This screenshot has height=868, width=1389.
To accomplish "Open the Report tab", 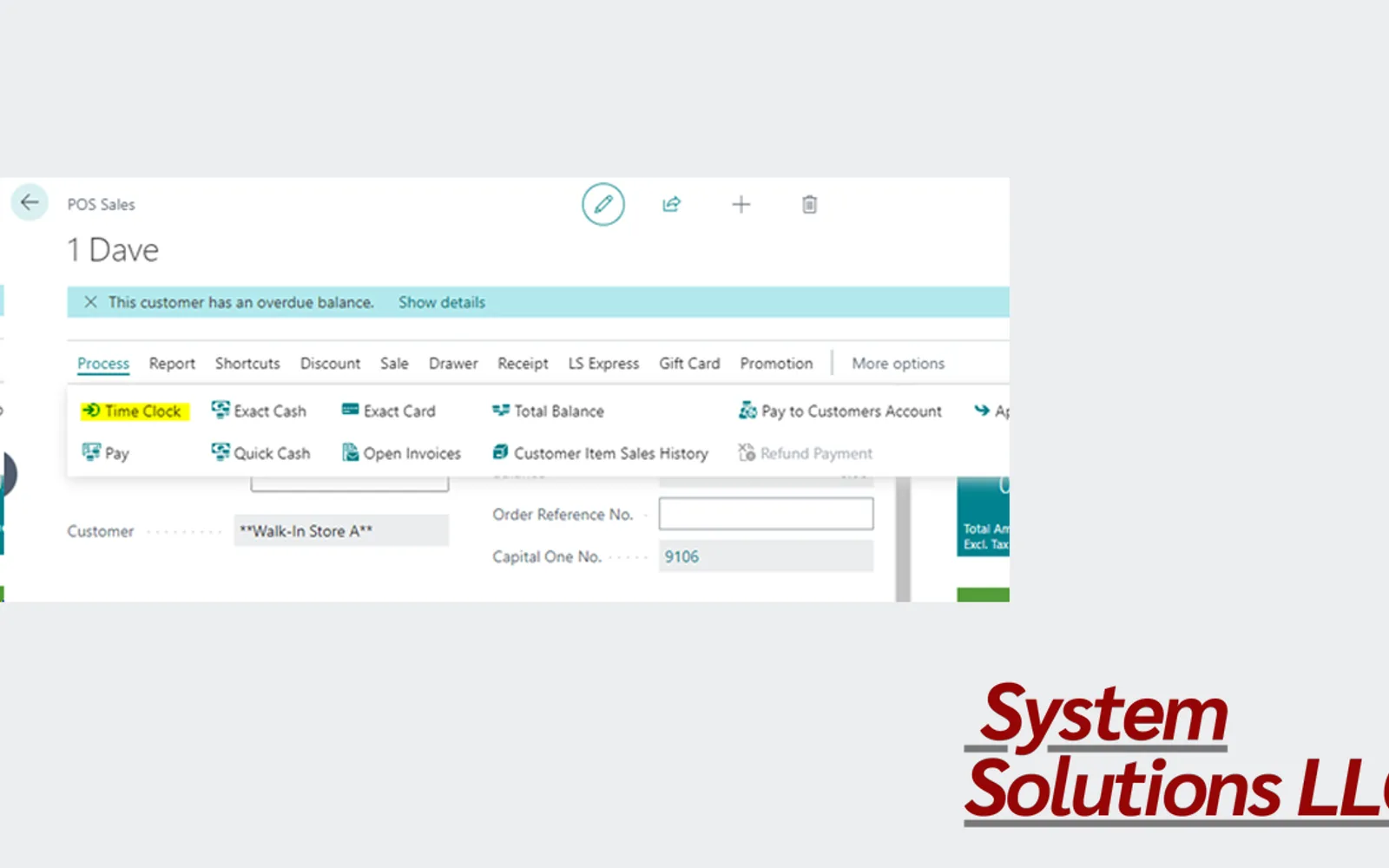I will pyautogui.click(x=172, y=364).
